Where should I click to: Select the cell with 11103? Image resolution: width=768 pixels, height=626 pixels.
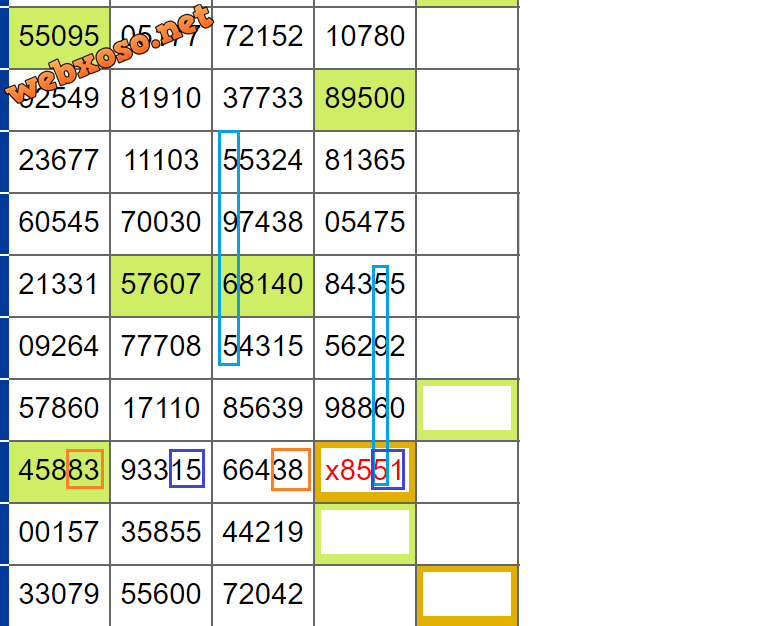click(161, 162)
